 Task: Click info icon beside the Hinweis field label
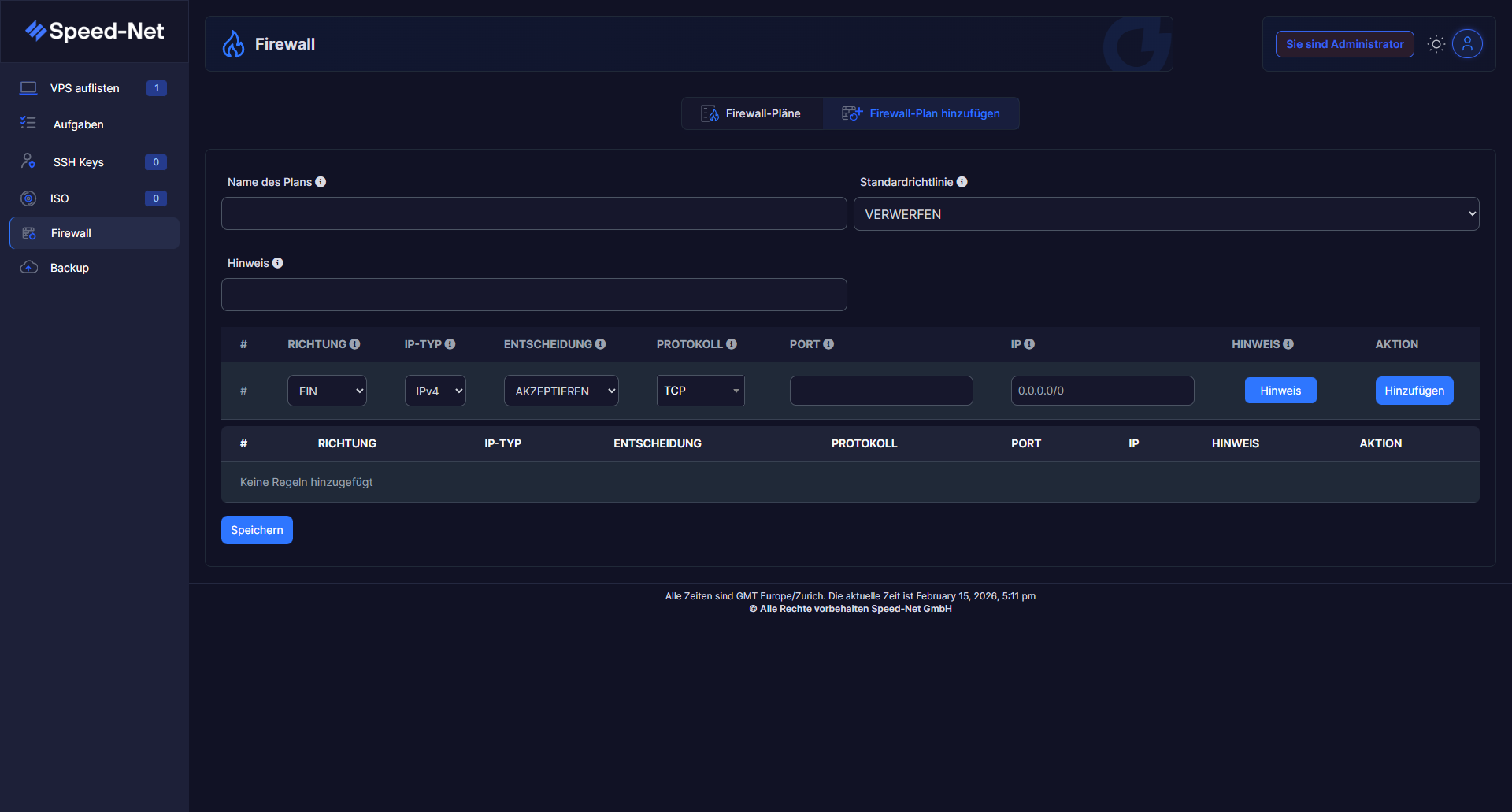point(277,263)
